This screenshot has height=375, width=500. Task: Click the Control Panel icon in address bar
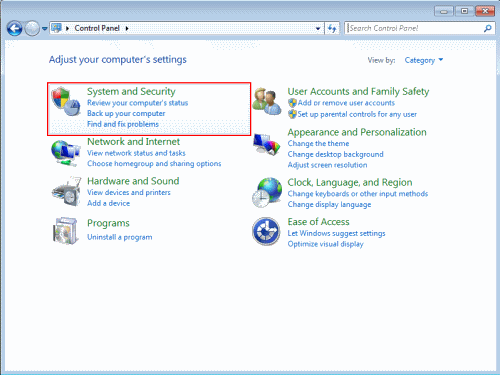click(x=57, y=28)
